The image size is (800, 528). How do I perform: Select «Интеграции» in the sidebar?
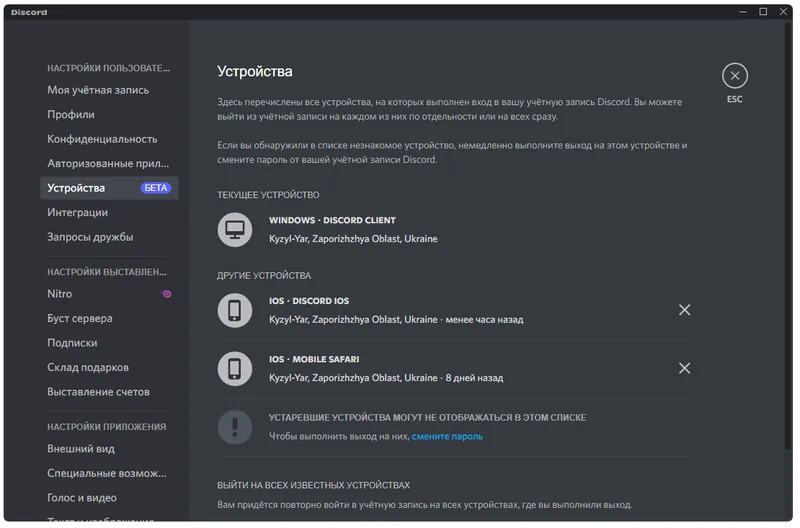pos(78,212)
